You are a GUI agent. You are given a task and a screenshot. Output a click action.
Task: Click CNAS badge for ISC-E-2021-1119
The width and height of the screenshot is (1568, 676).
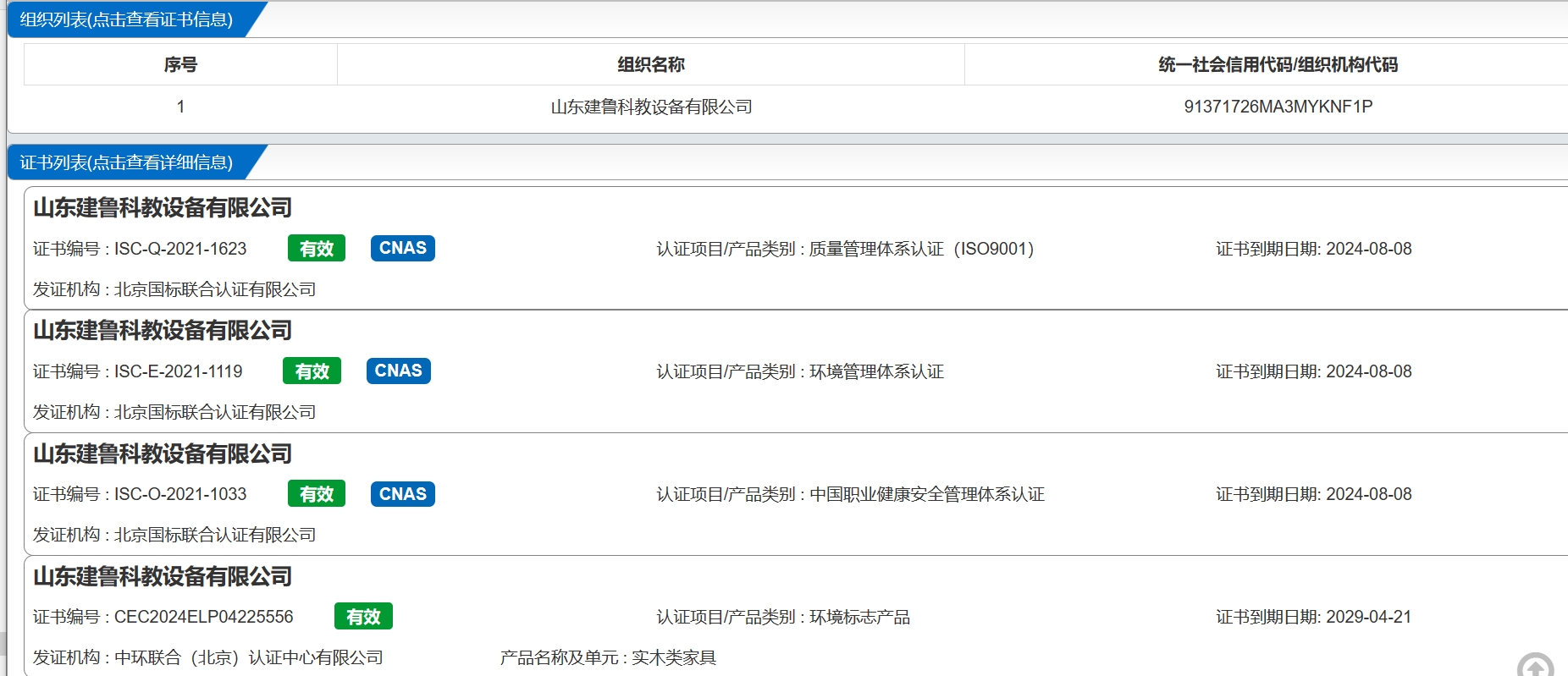(x=399, y=371)
